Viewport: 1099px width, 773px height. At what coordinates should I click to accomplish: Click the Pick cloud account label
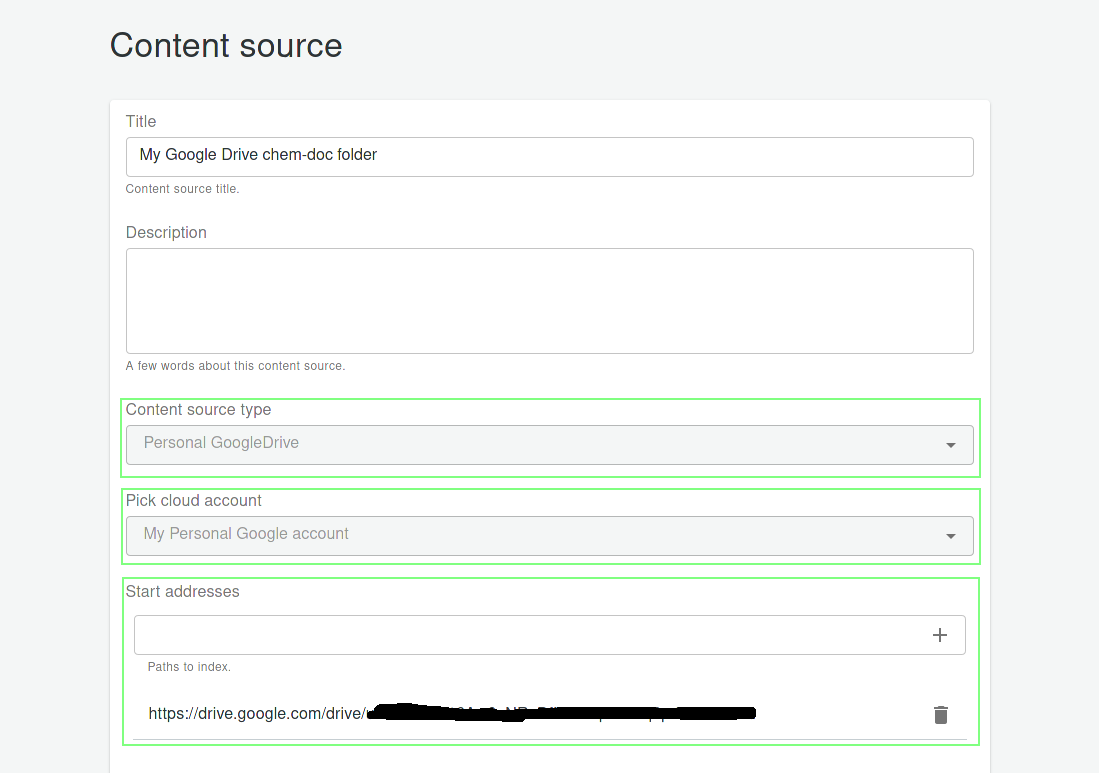click(194, 500)
